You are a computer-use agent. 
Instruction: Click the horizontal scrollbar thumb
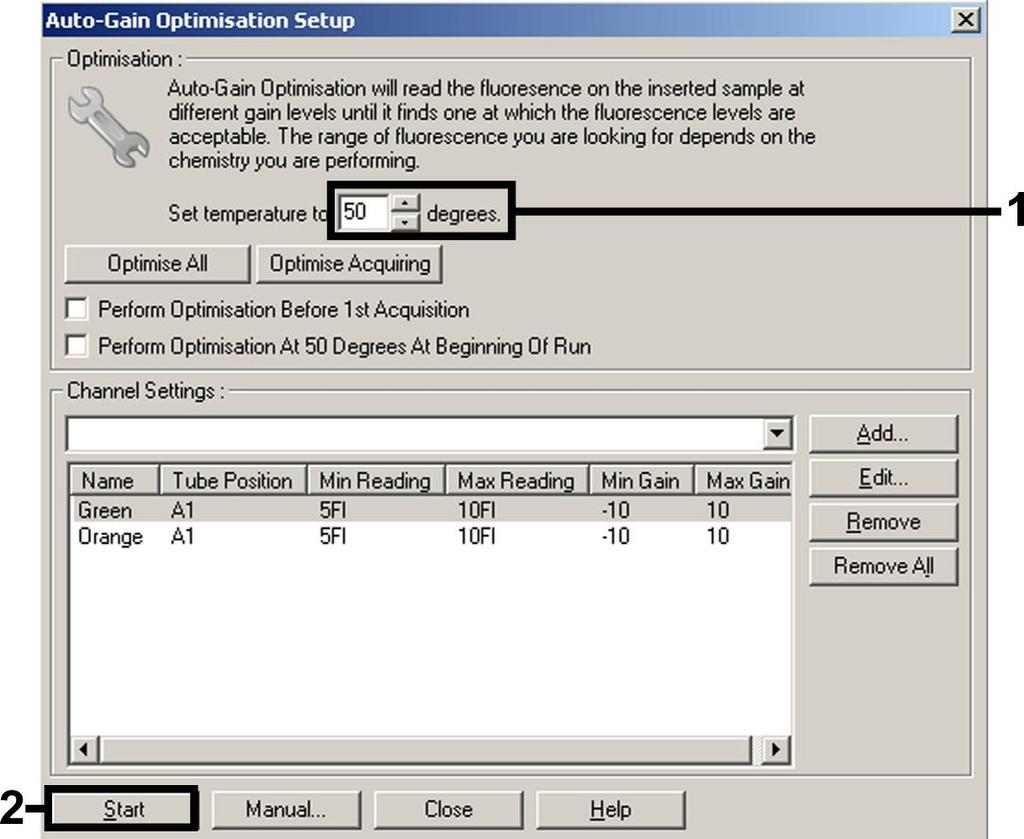(425, 749)
